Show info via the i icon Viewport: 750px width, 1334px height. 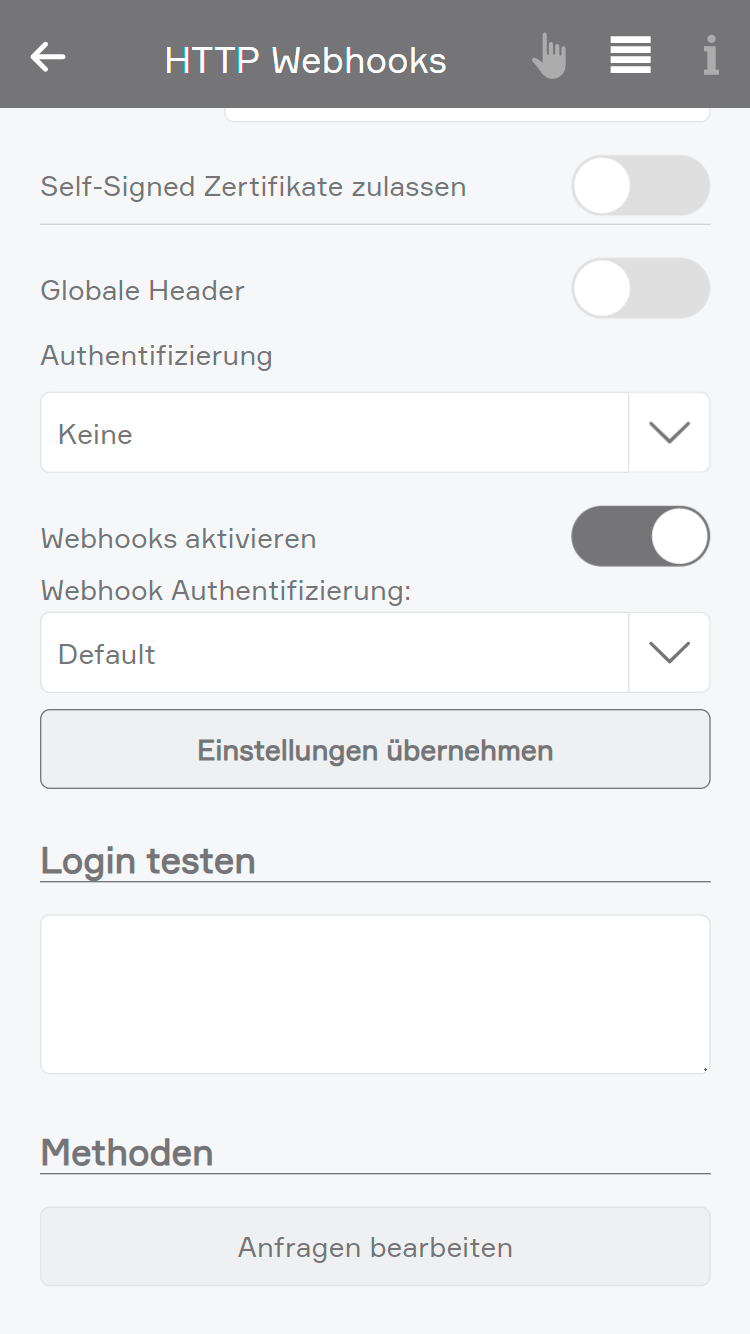point(711,56)
